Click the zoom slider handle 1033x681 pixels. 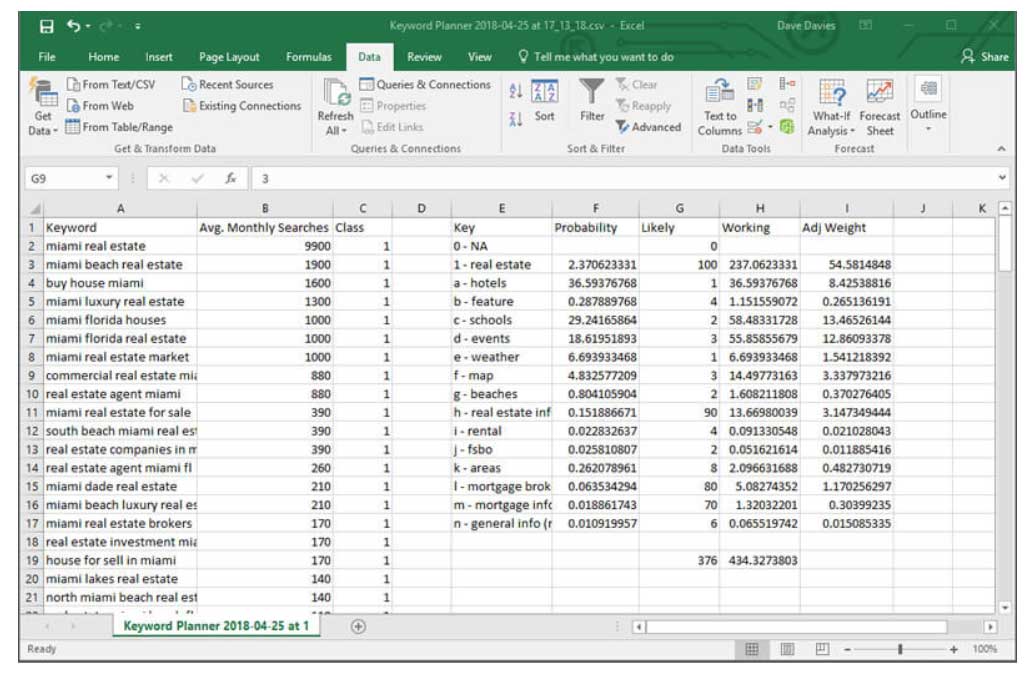tap(900, 649)
